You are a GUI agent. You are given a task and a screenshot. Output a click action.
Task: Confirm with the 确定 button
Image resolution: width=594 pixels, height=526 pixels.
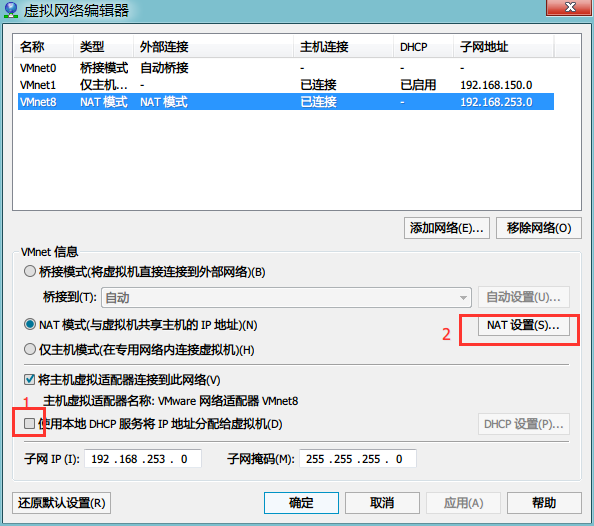301,503
